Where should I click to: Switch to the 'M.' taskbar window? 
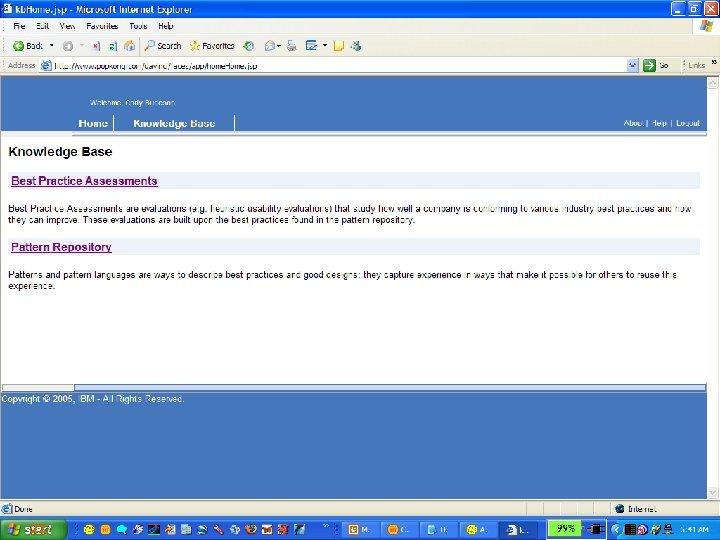360,529
